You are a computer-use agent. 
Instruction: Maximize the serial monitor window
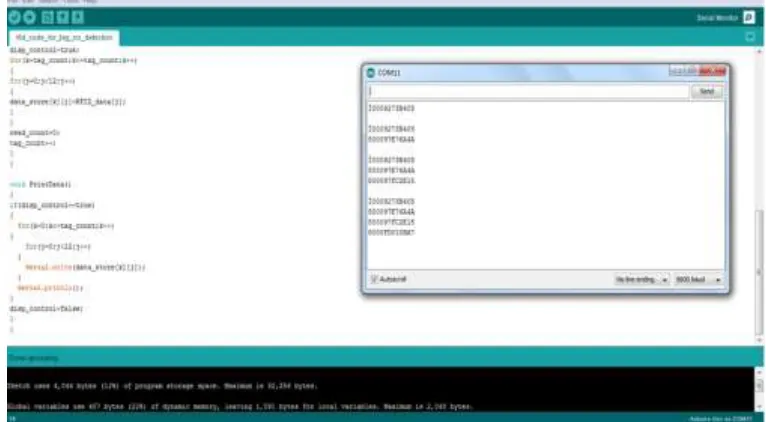tap(691, 71)
